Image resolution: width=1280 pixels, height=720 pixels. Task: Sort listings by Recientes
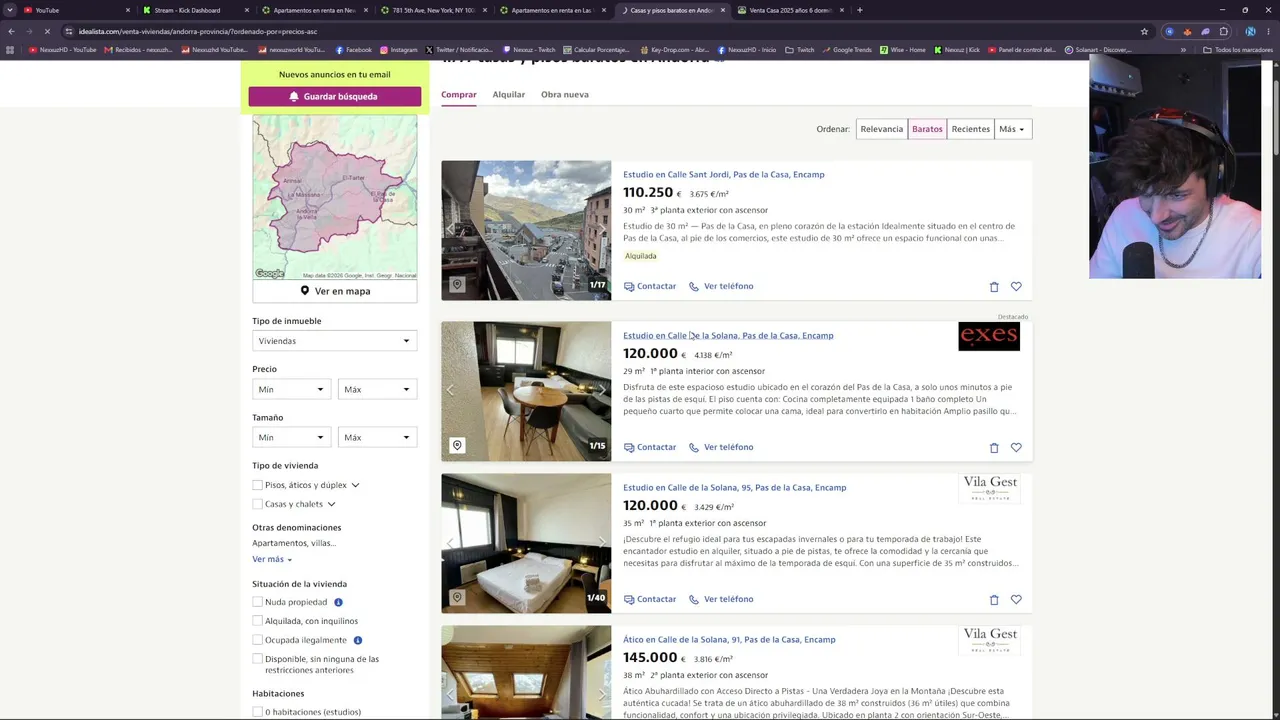[x=970, y=129]
